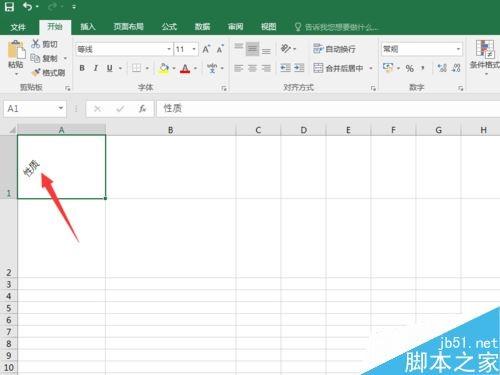Toggle Bold formatting
The image size is (500, 375).
point(82,68)
